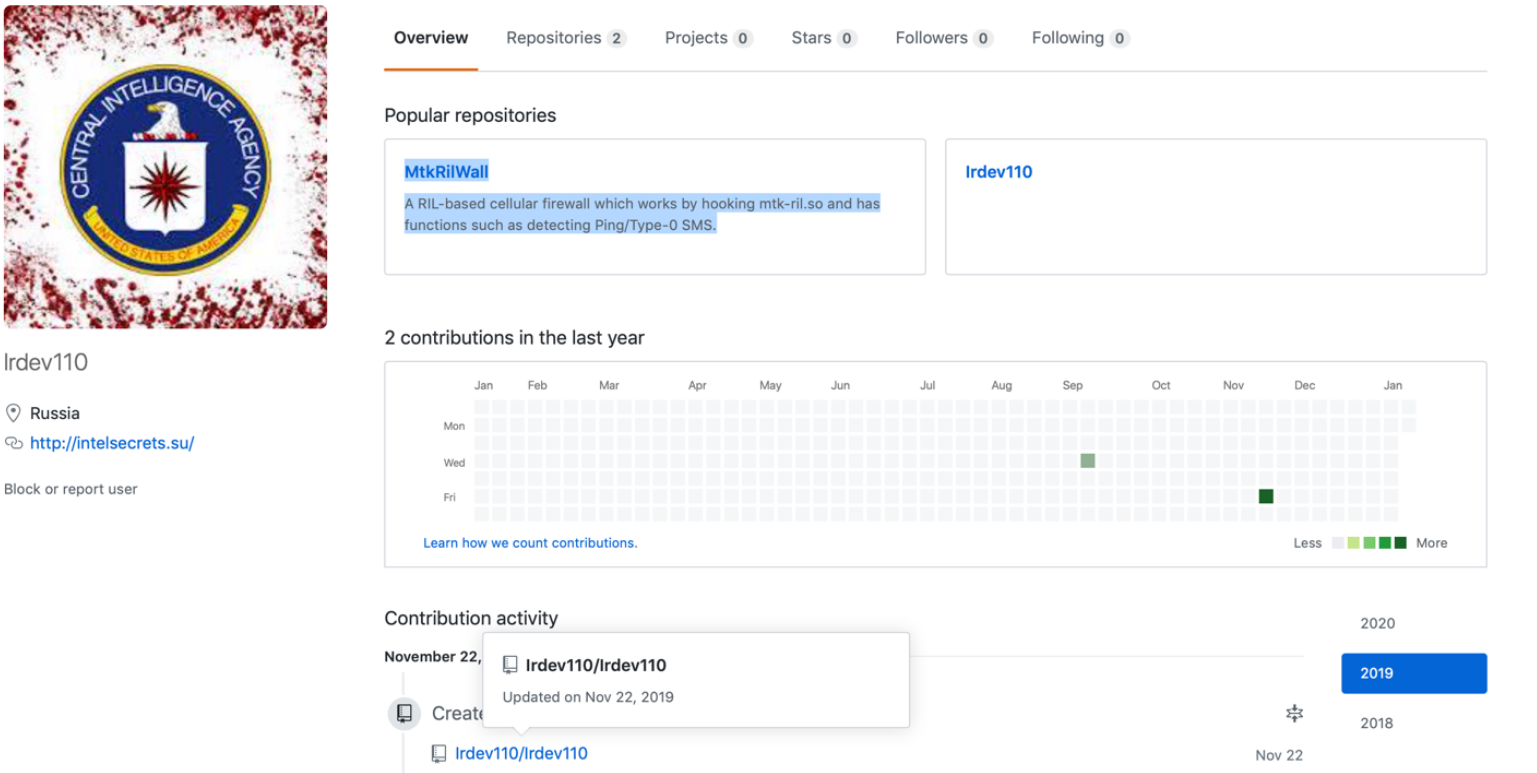Open the Projects tab
Image resolution: width=1537 pixels, height=773 pixels.
(708, 38)
